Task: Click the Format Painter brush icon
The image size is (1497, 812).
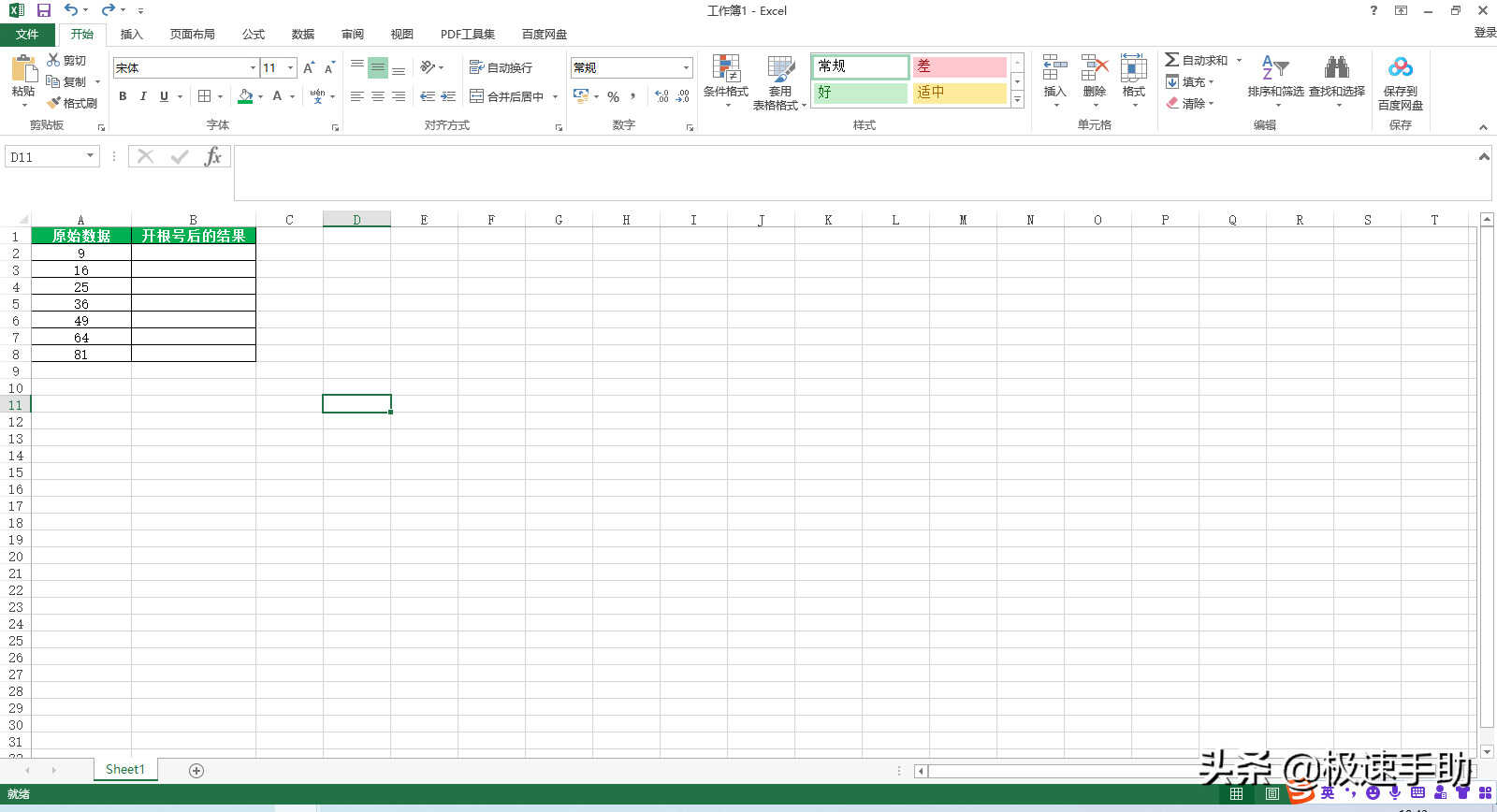Action: click(53, 103)
